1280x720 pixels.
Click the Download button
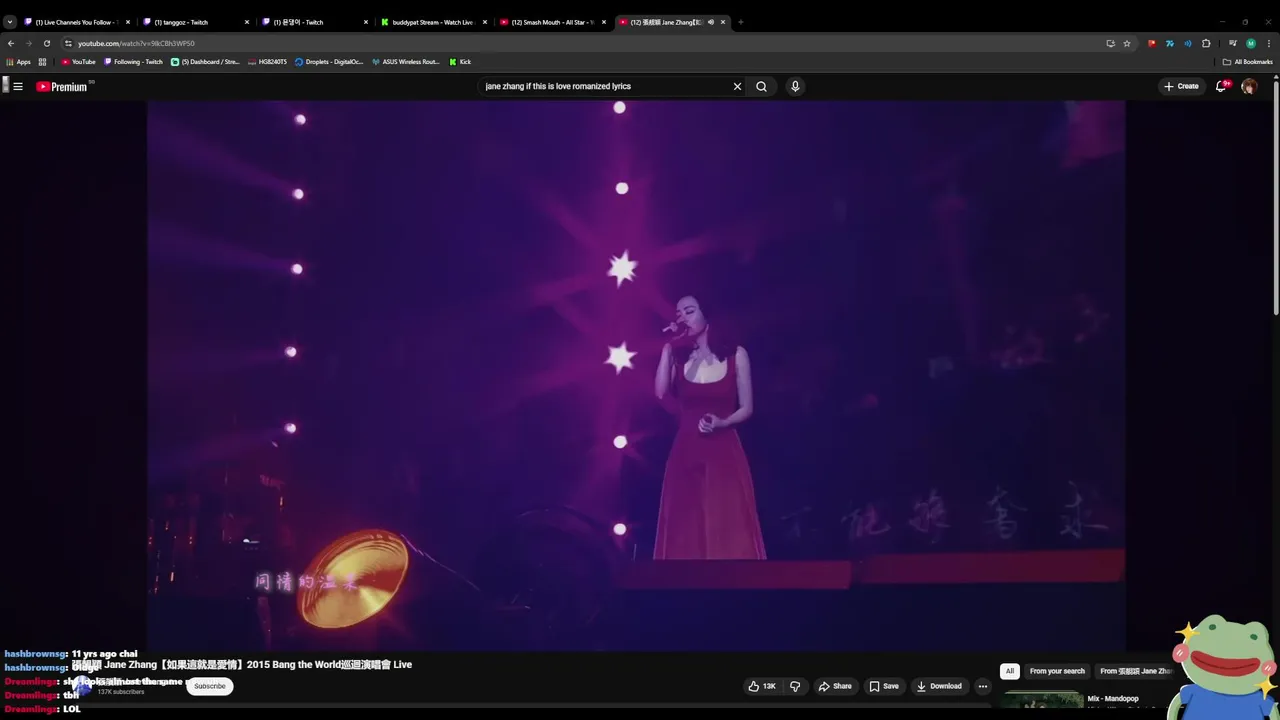(939, 686)
